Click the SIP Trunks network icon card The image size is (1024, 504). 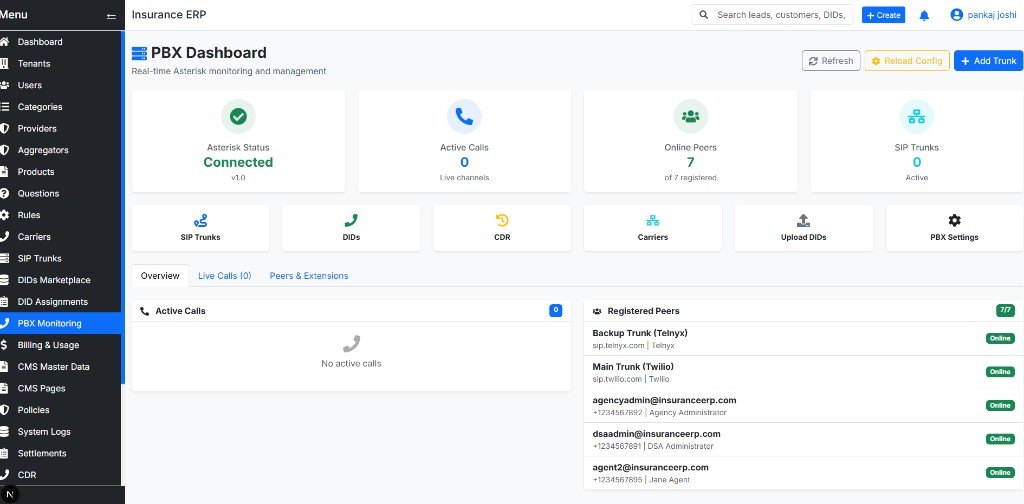click(x=916, y=117)
